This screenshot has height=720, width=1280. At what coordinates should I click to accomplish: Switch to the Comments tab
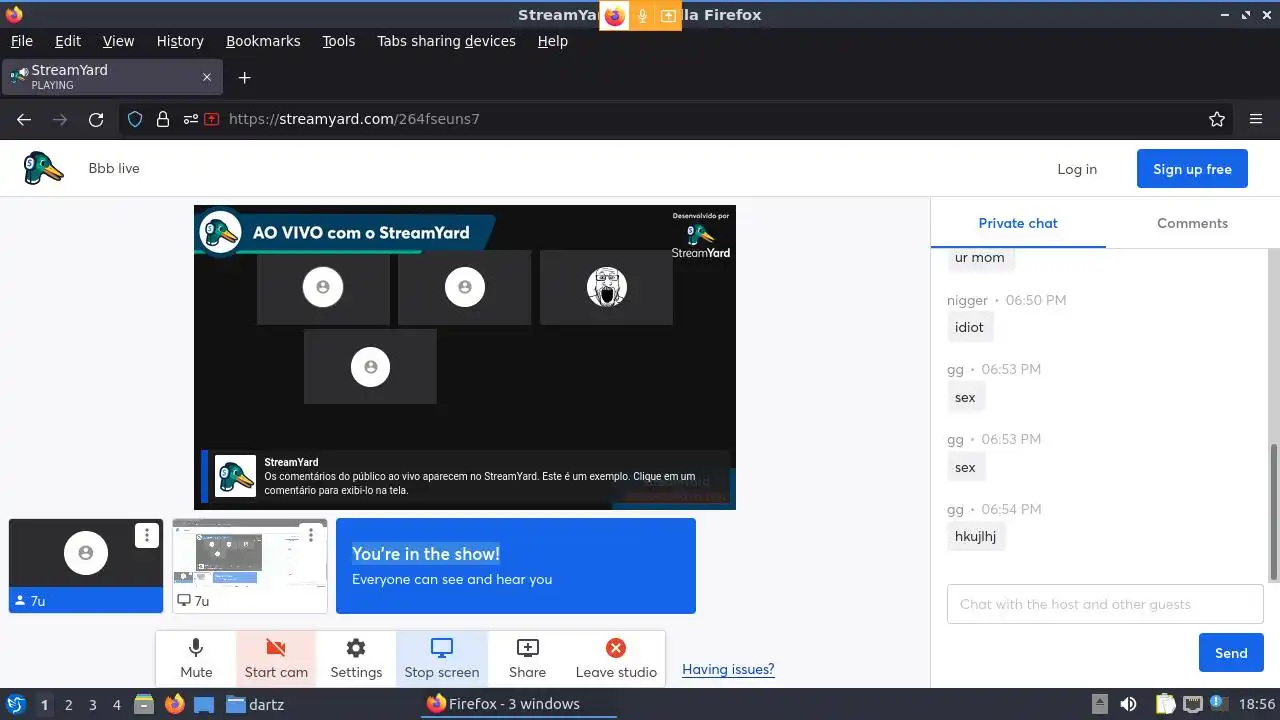coord(1192,223)
